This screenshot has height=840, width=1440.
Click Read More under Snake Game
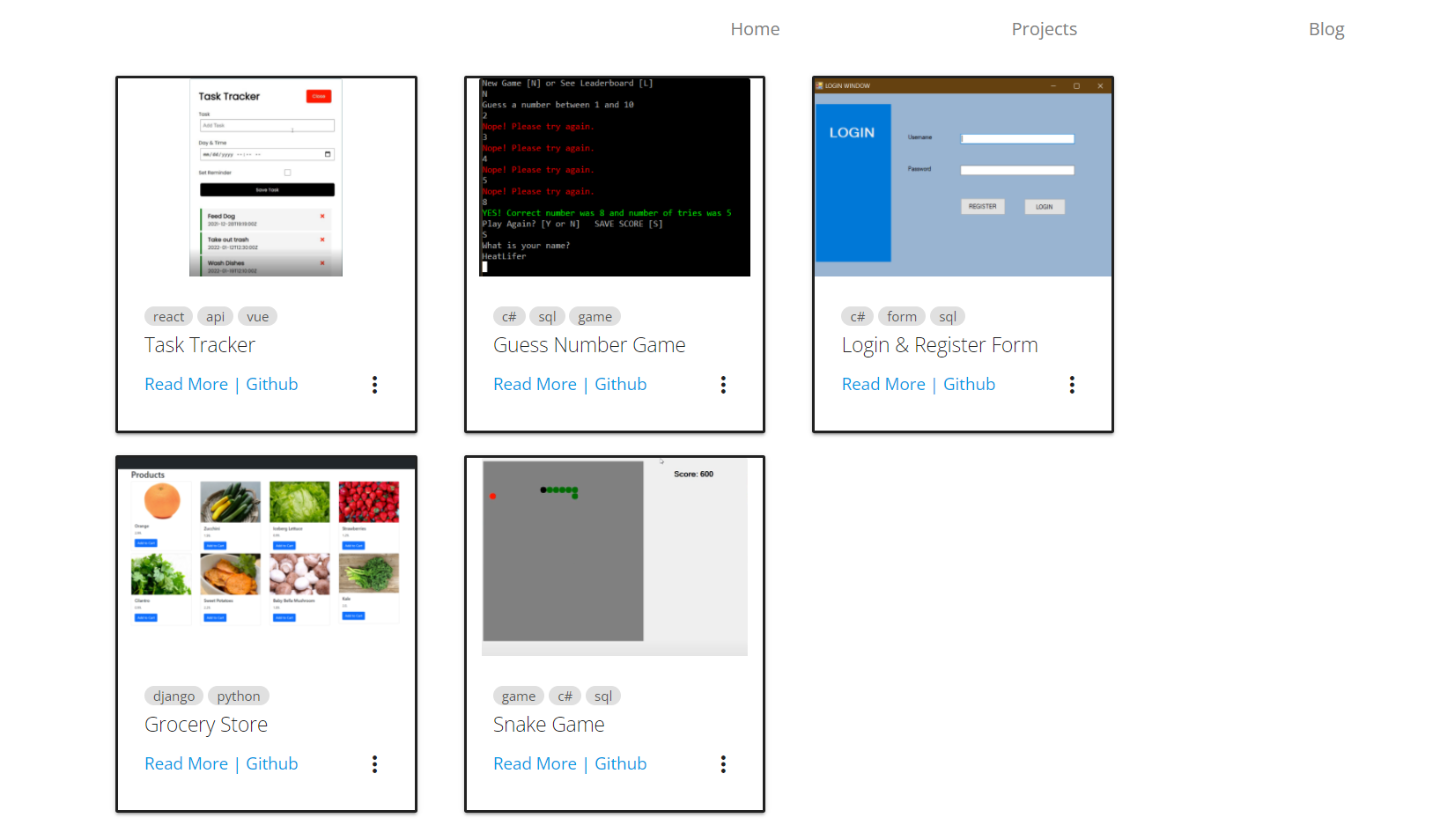click(535, 763)
